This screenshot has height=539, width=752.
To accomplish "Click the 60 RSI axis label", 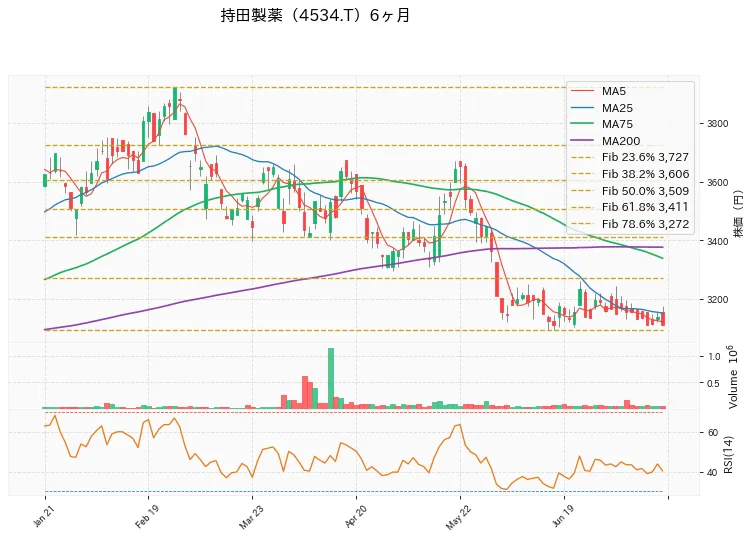I will (713, 433).
